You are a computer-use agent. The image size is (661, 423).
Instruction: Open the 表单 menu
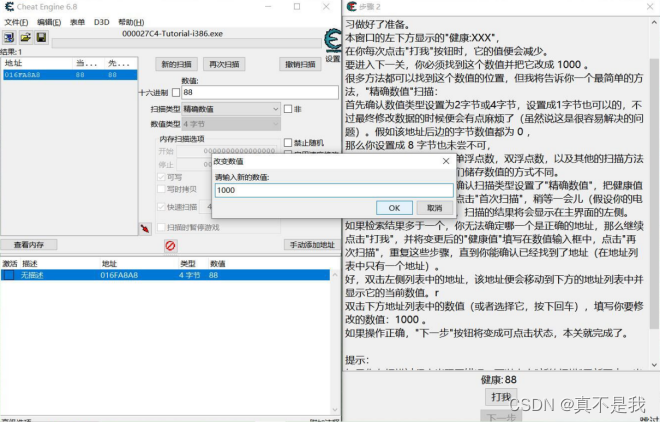(77, 22)
